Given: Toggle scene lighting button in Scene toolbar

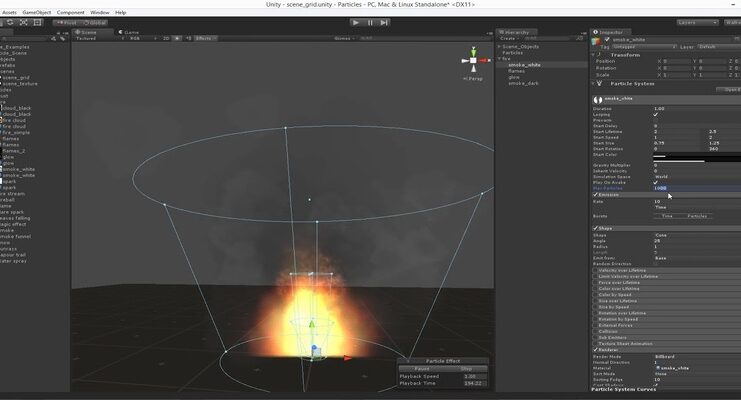Looking at the screenshot, I should 177,38.
